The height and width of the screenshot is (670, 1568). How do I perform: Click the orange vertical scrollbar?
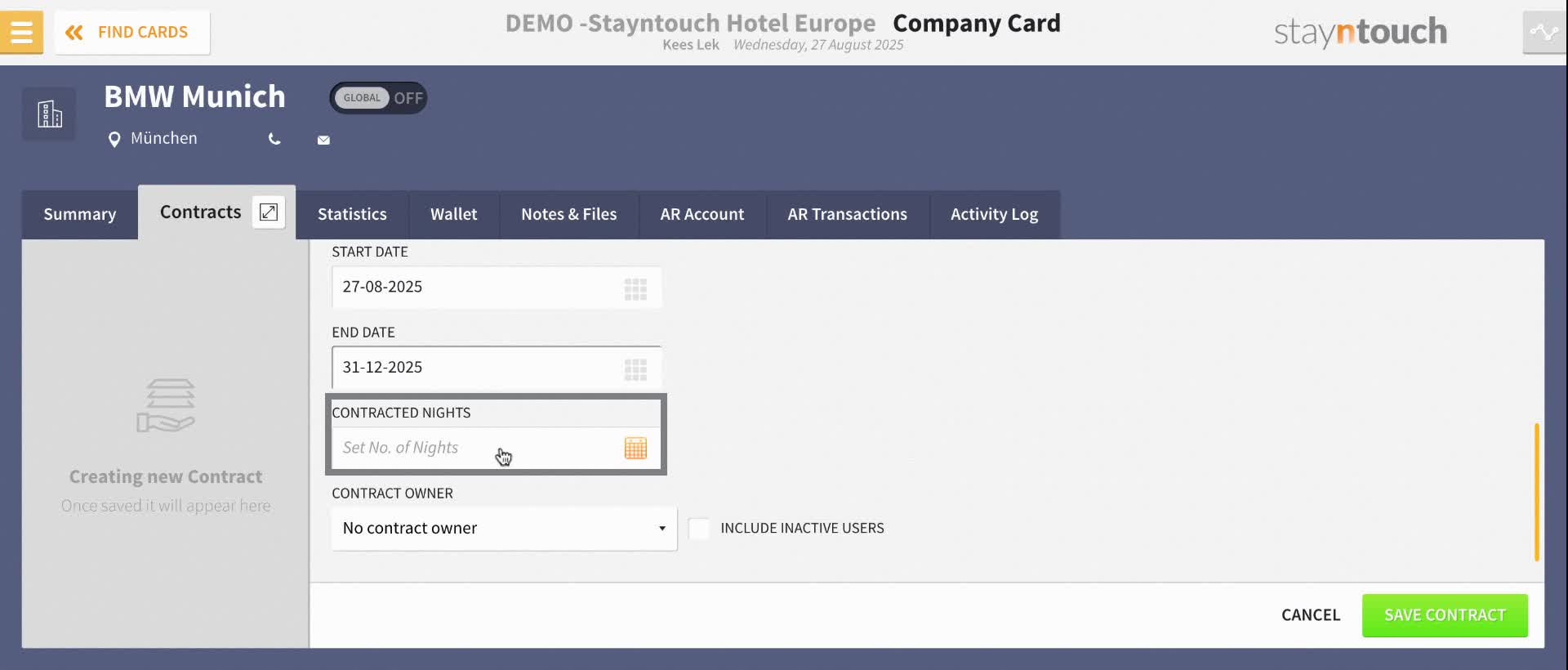click(x=1537, y=492)
